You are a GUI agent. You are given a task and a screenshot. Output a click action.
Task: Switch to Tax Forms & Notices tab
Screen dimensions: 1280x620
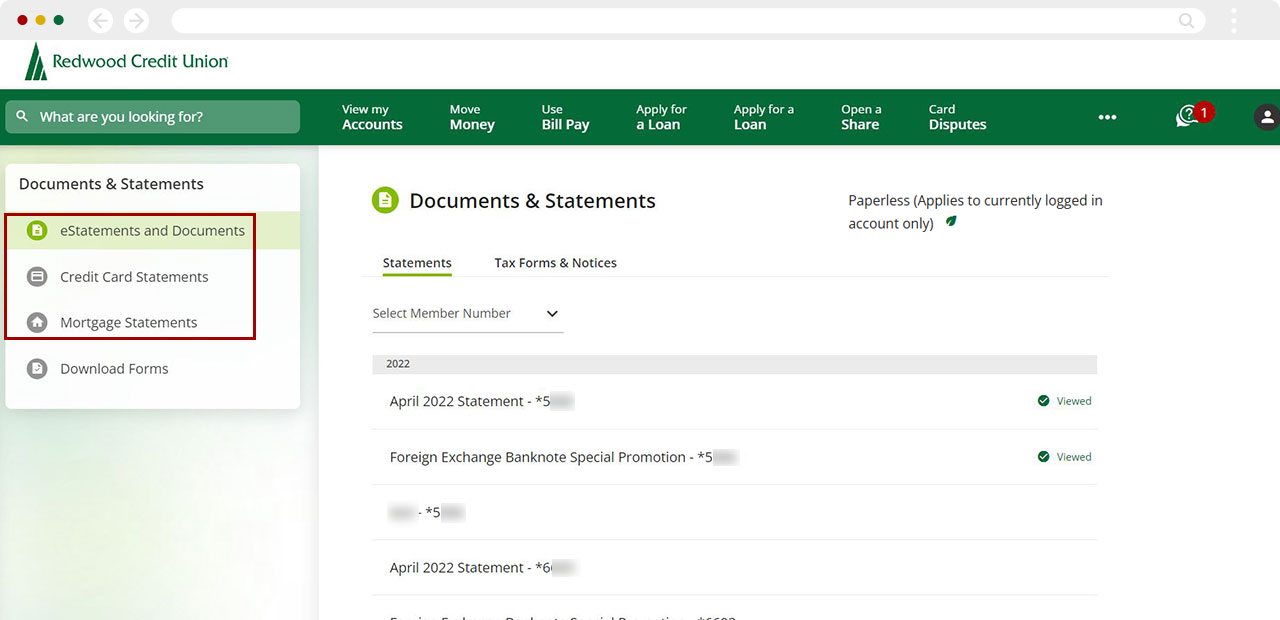click(555, 263)
